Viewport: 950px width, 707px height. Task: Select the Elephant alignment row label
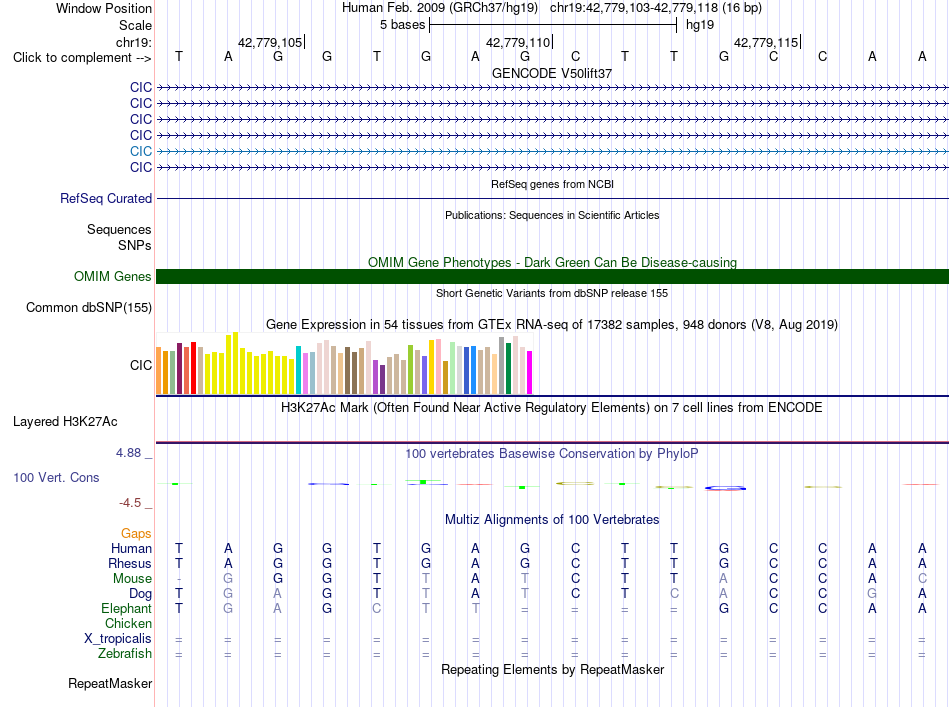pyautogui.click(x=126, y=609)
